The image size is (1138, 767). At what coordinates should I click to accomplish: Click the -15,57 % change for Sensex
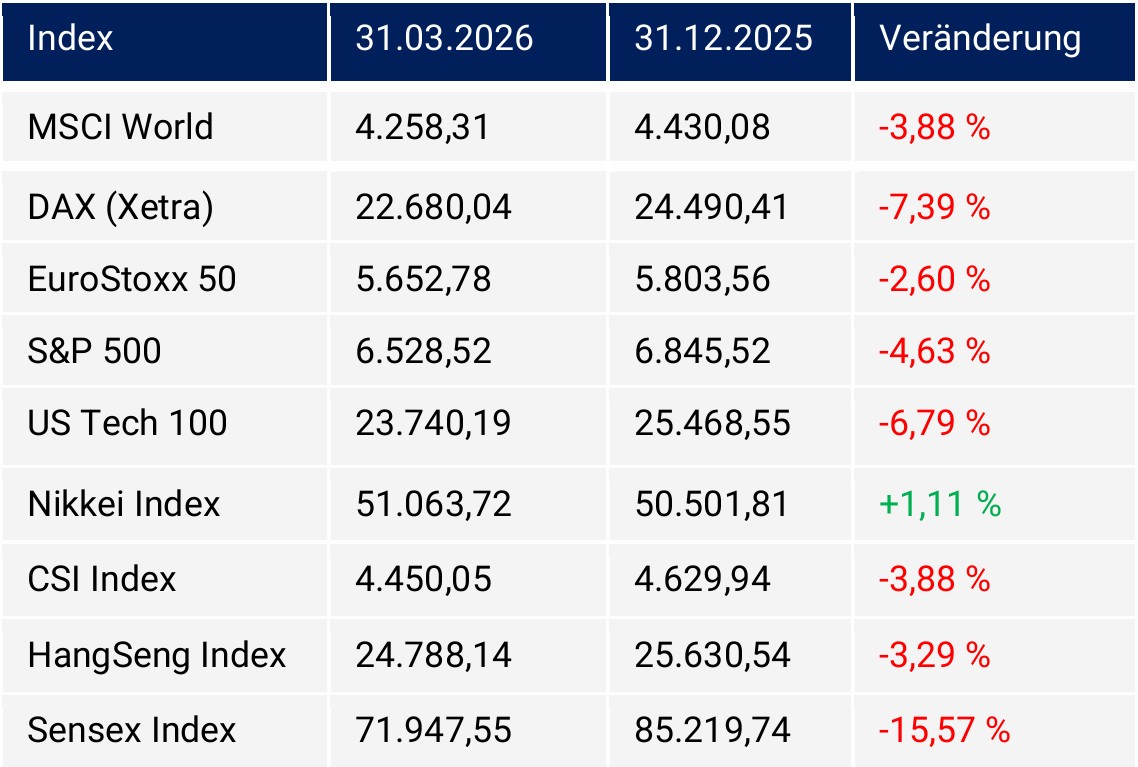pyautogui.click(x=944, y=730)
